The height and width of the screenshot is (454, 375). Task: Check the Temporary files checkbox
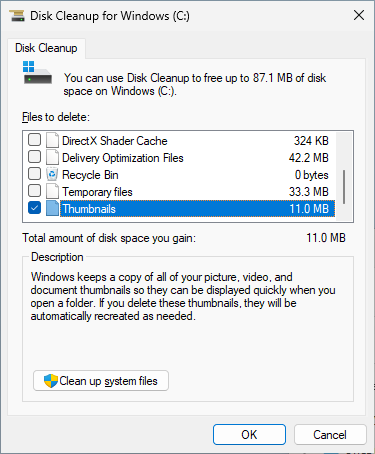pos(34,191)
